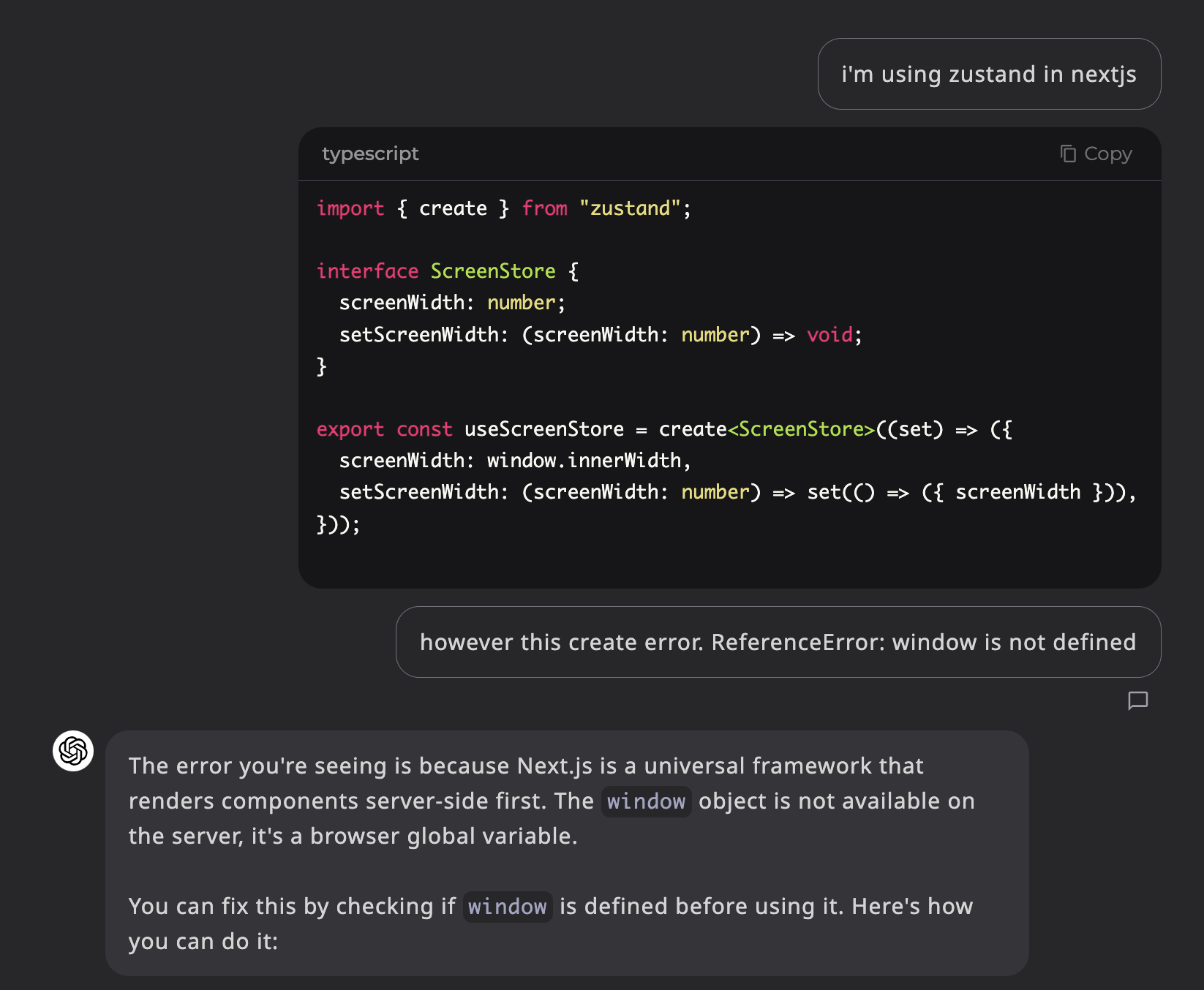Click the closing "}));" code line

point(338,524)
